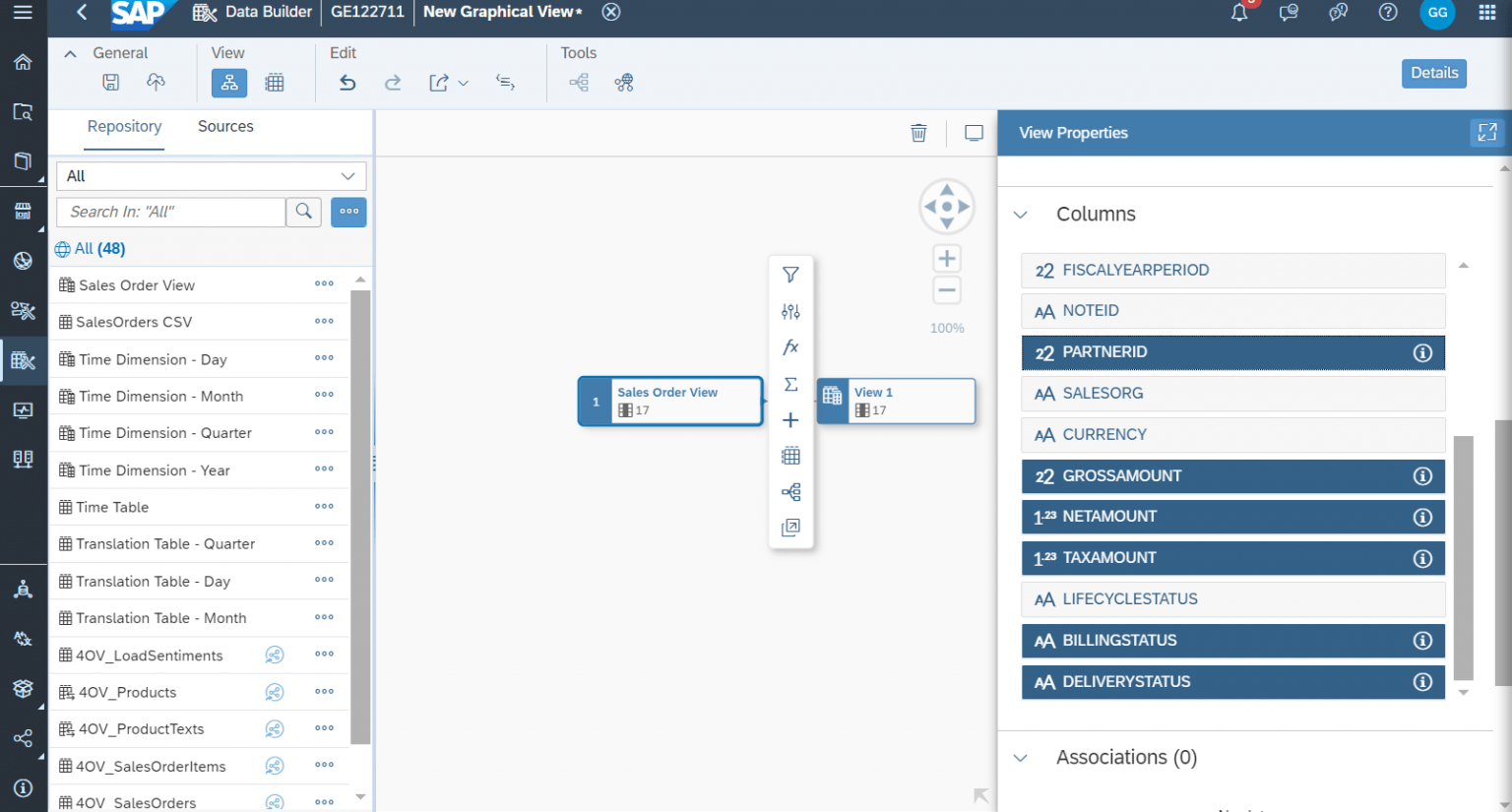
Task: Apply an Aggregation with the sigma icon
Action: click(x=790, y=384)
